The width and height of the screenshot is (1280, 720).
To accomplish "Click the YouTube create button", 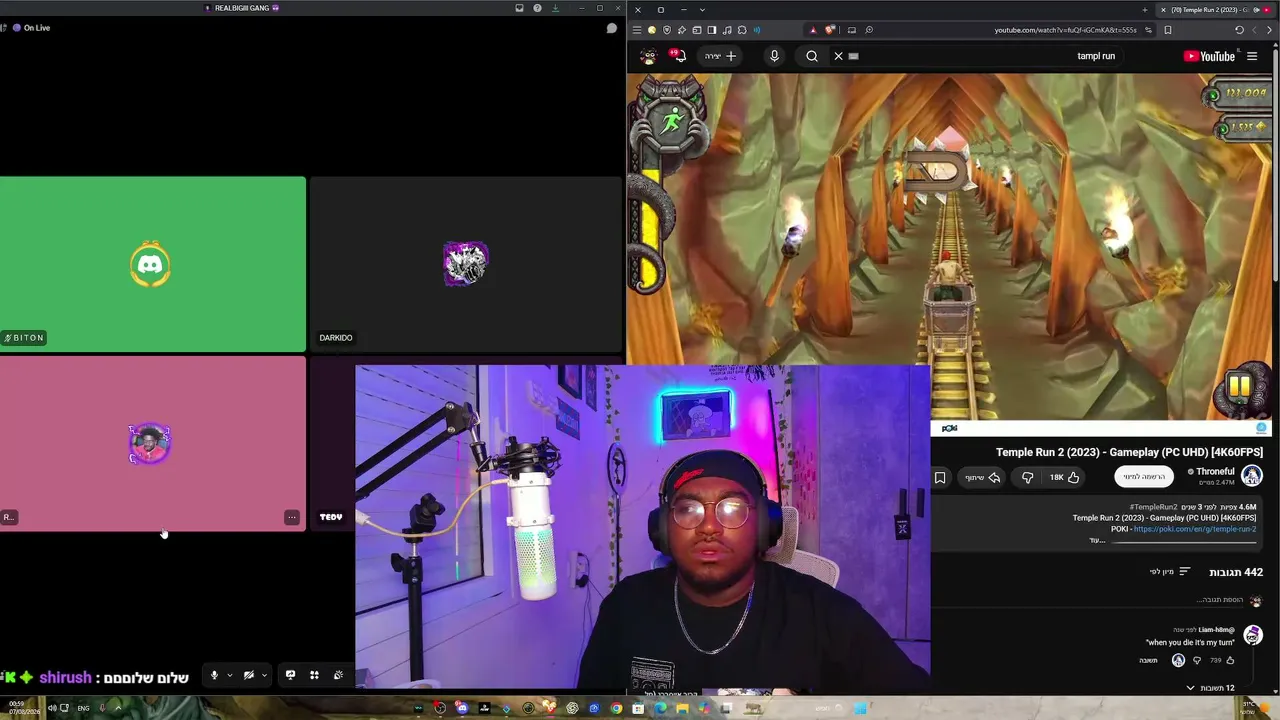I will coord(721,56).
